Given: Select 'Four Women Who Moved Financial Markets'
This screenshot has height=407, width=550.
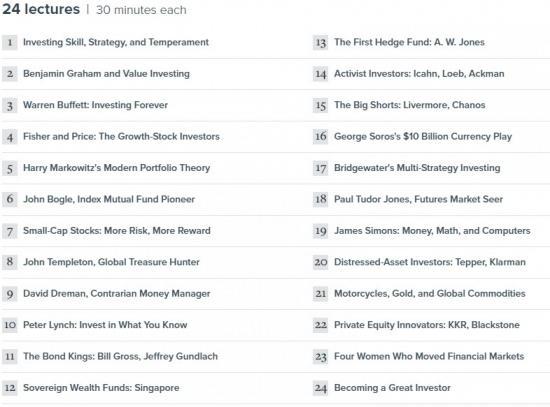Looking at the screenshot, I should 429,356.
